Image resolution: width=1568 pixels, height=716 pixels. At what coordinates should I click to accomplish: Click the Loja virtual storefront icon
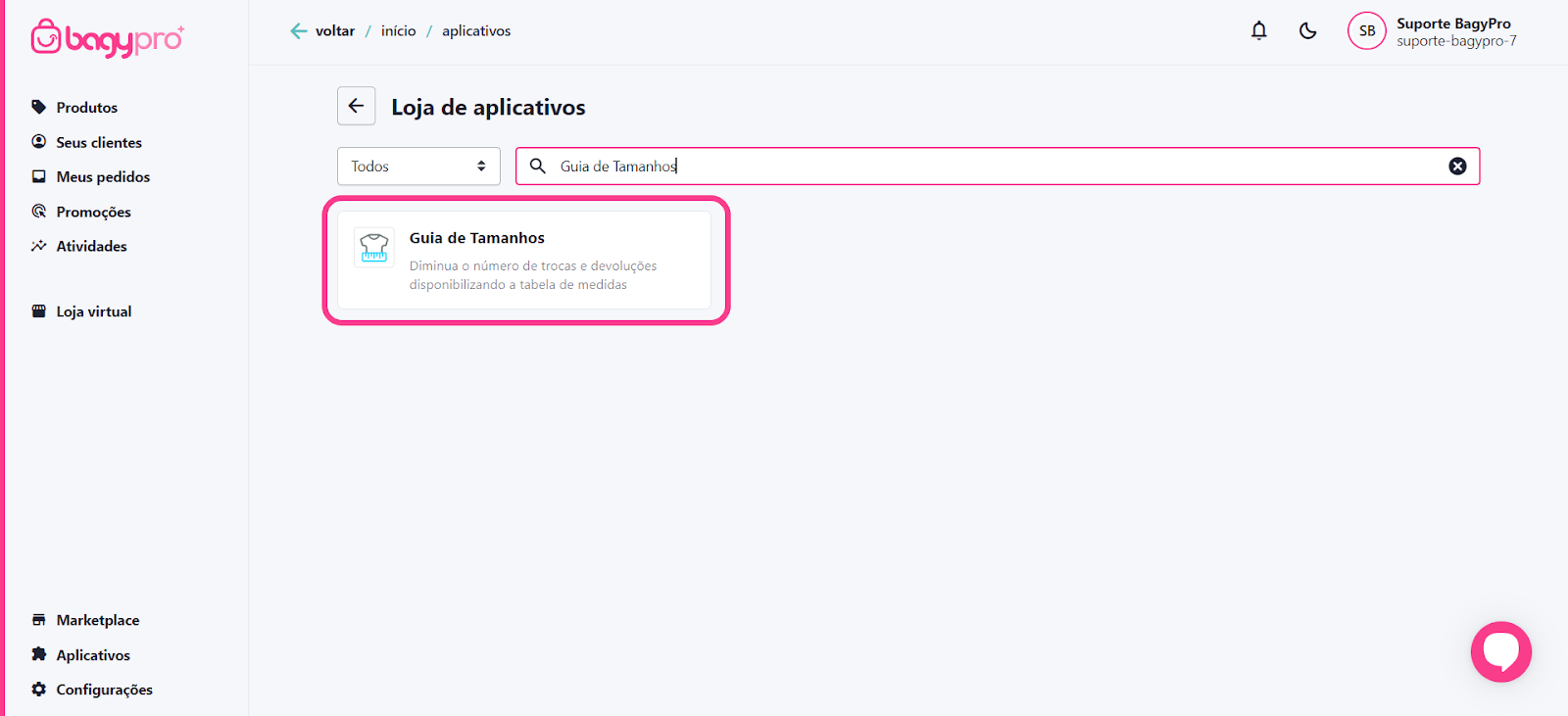[39, 311]
